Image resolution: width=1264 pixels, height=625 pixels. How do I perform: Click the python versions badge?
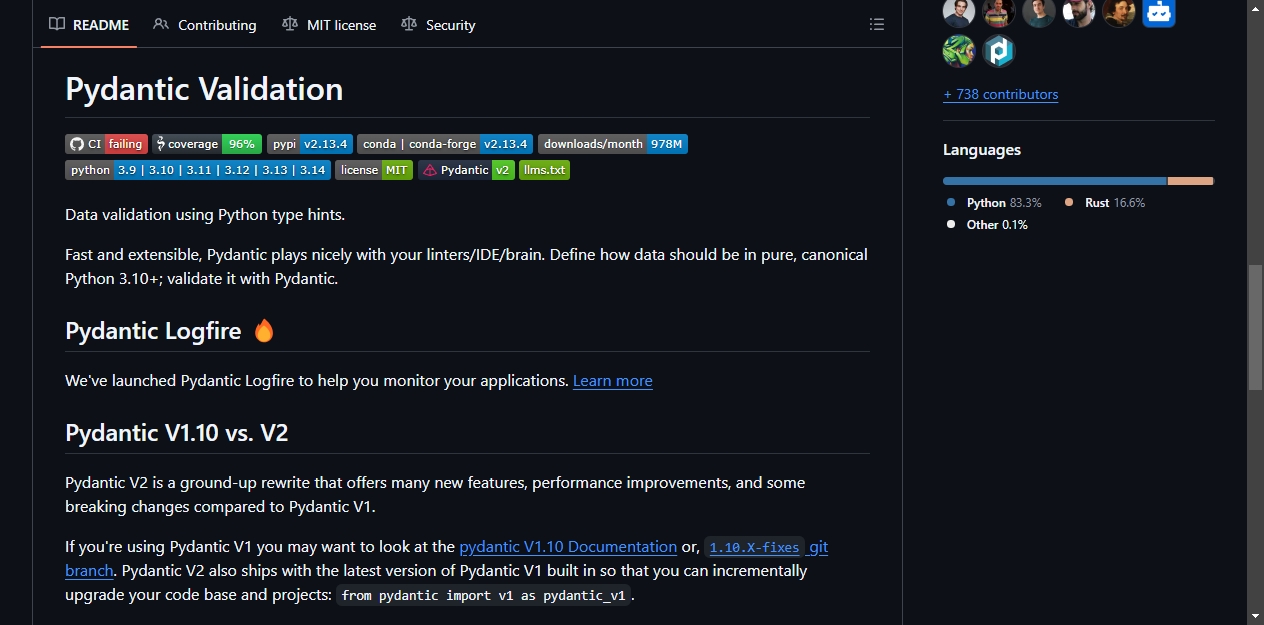coord(198,170)
